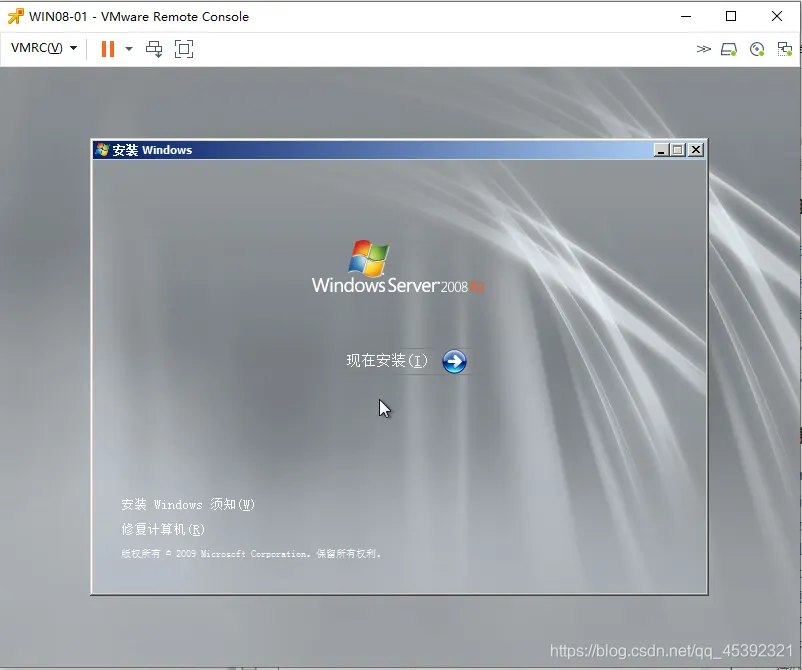The image size is (802, 670).
Task: Open hard disk device icon
Action: coord(729,49)
